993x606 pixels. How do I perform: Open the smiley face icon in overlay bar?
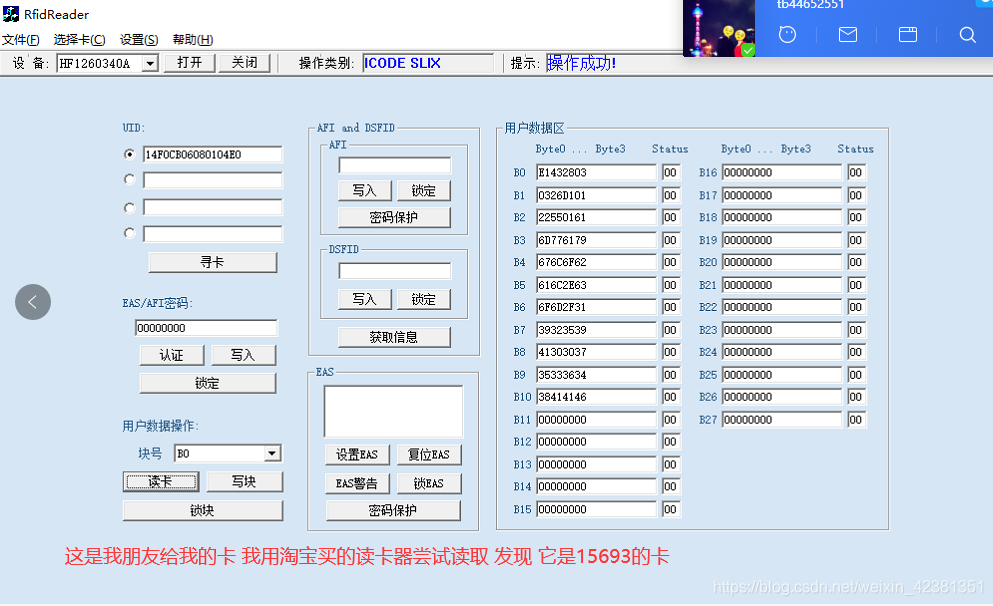click(x=787, y=34)
